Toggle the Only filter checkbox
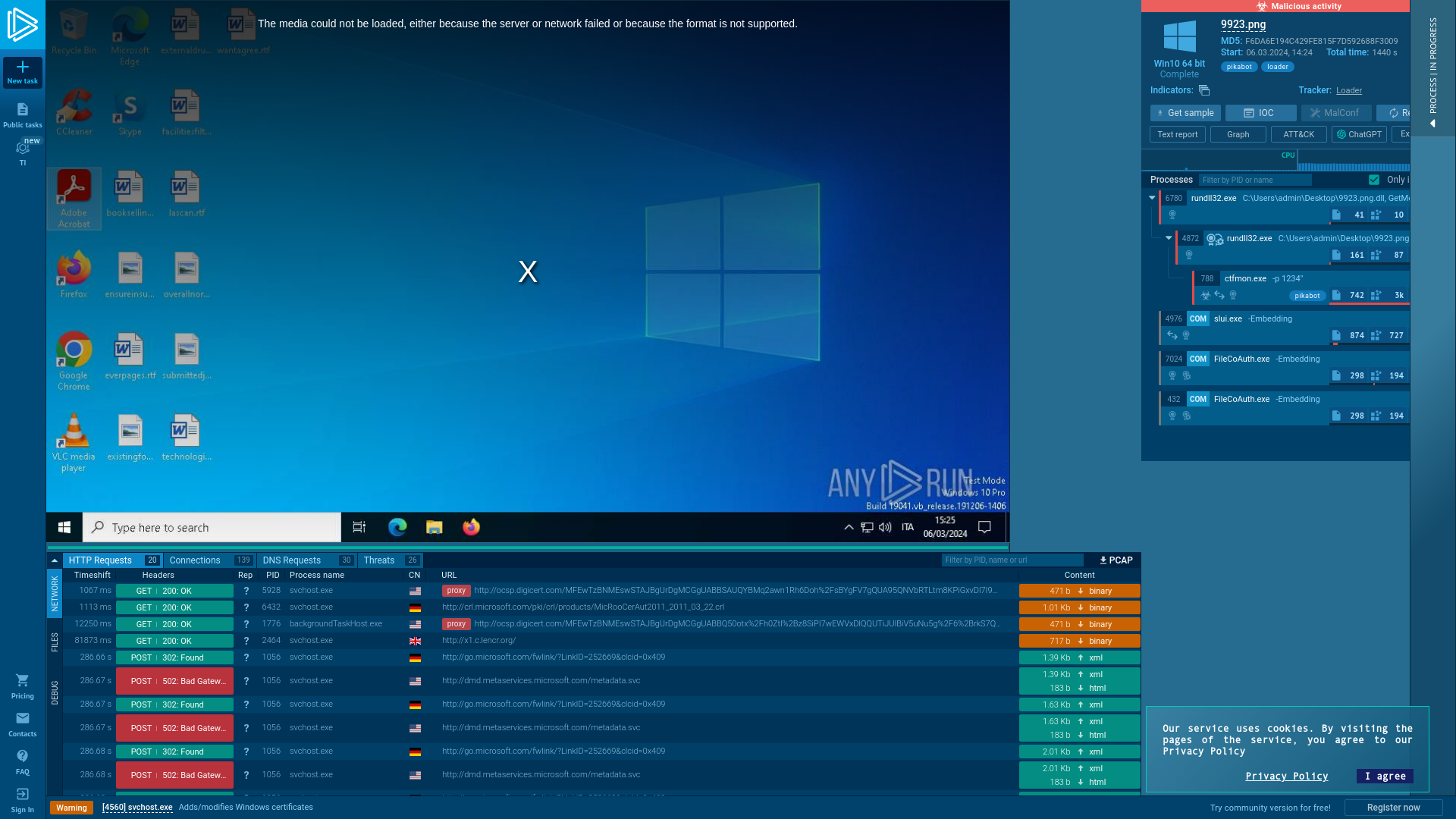 [1374, 179]
